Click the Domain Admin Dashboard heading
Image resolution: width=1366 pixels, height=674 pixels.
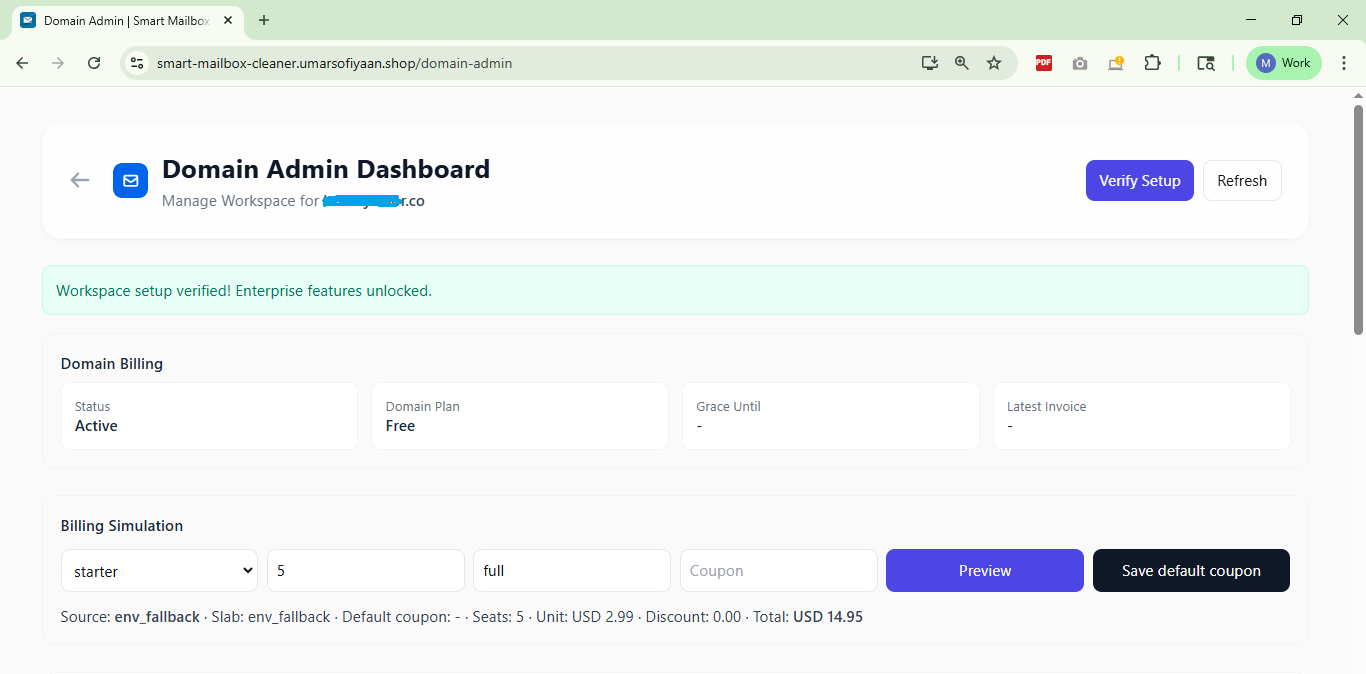click(326, 169)
